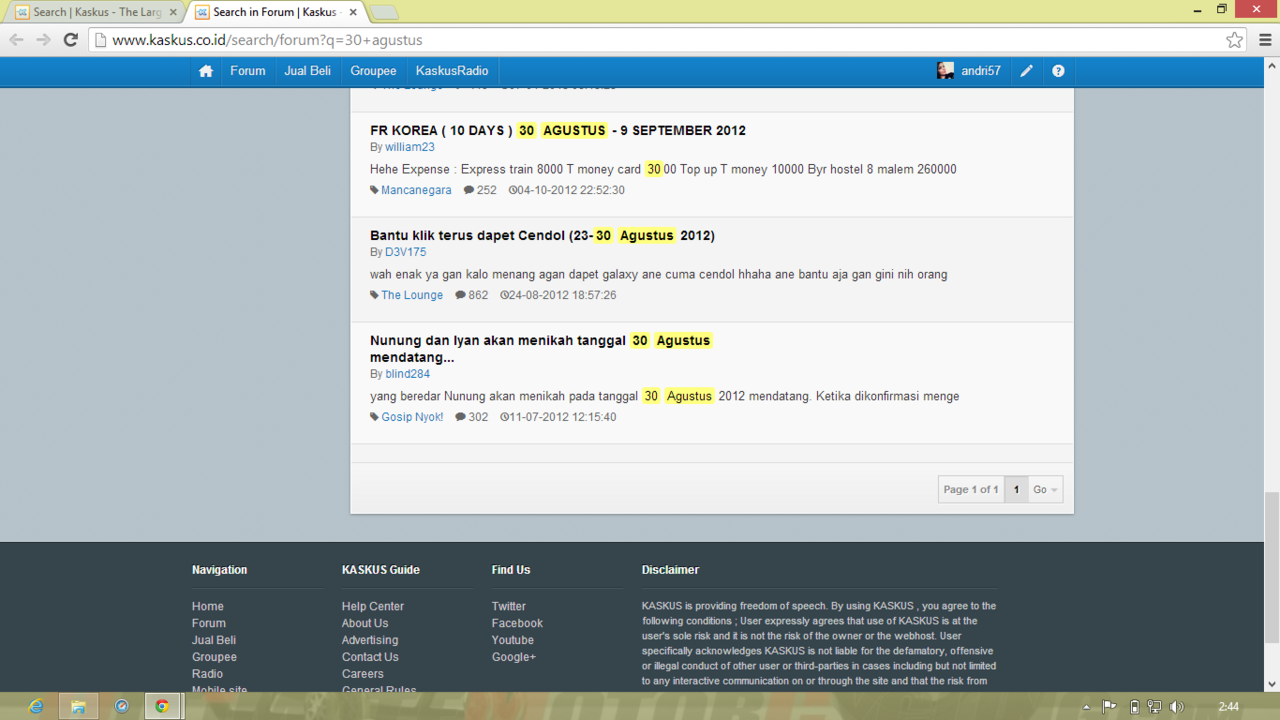
Task: Click the pencil create-post icon
Action: tap(1026, 71)
